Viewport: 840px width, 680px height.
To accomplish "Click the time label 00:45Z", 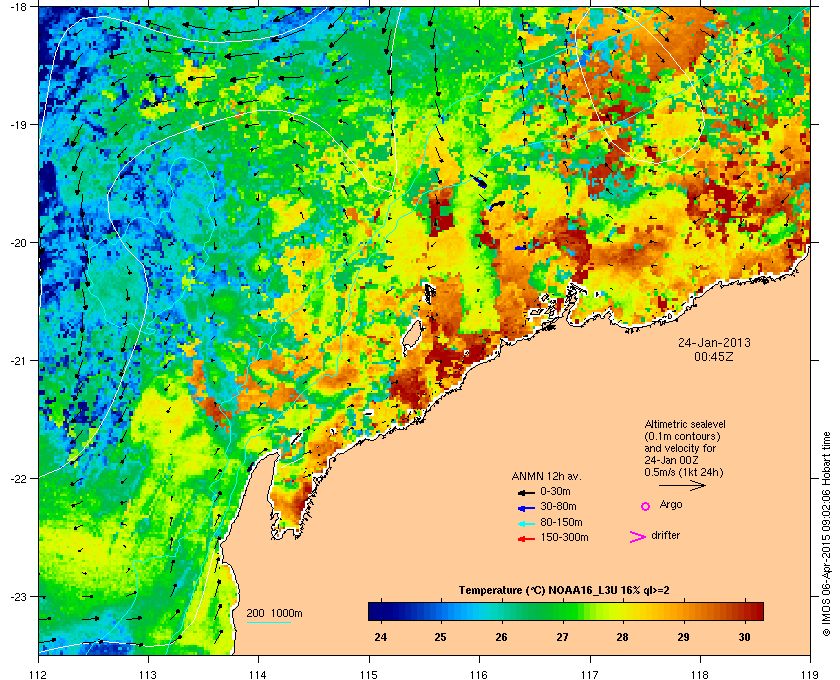I will 714,356.
